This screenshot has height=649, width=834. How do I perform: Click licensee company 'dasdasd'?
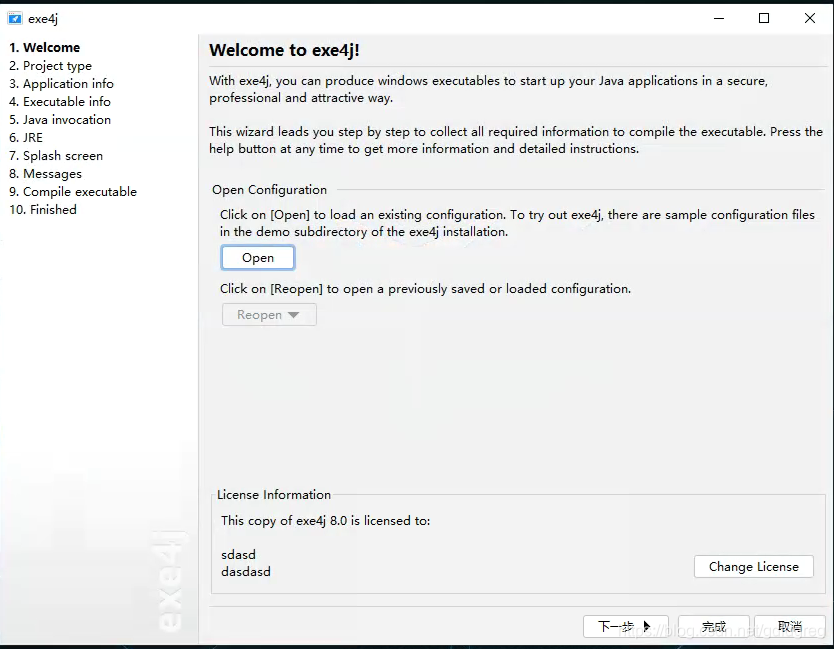pyautogui.click(x=246, y=572)
